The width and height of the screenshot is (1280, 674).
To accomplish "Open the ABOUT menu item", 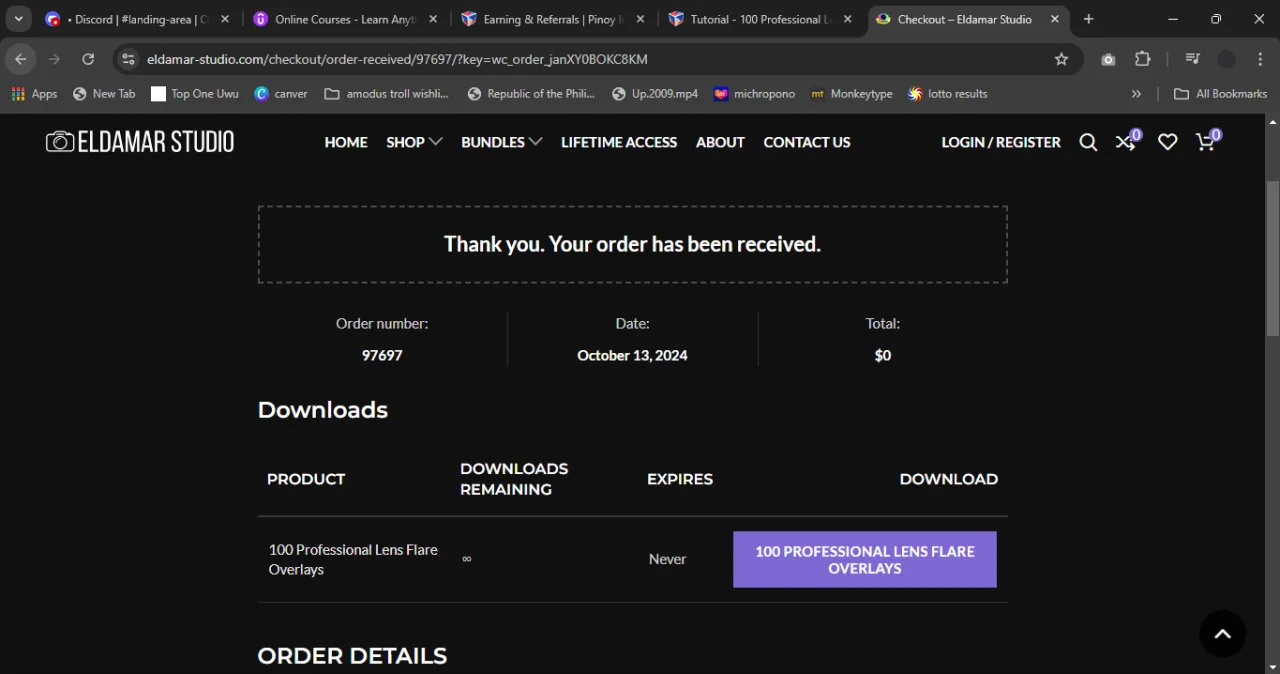I will (720, 142).
